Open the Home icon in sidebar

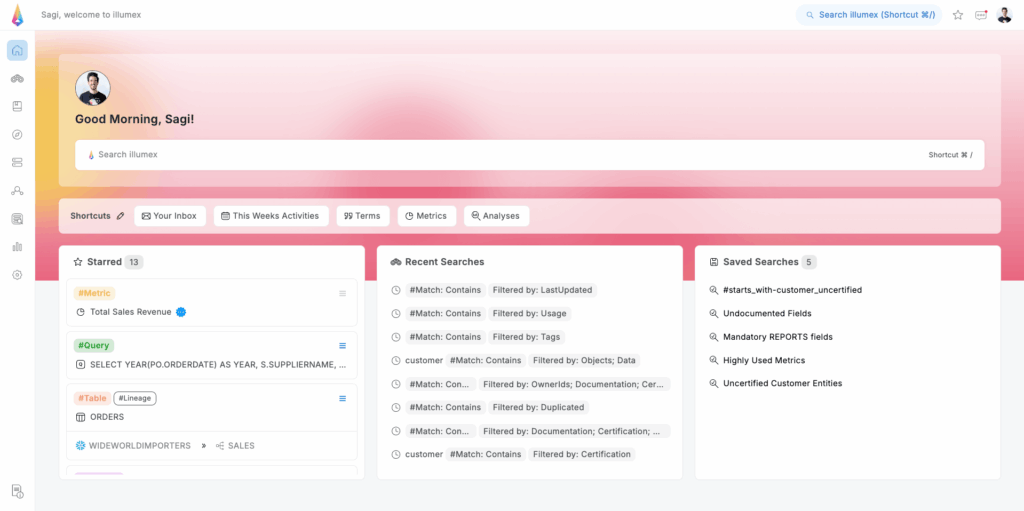17,50
